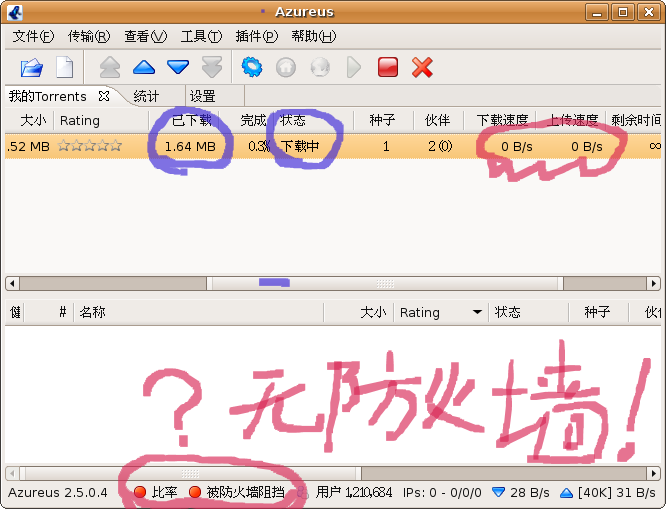666x509 pixels.
Task: Click the blue download speed arrow in the status bar
Action: [x=498, y=492]
